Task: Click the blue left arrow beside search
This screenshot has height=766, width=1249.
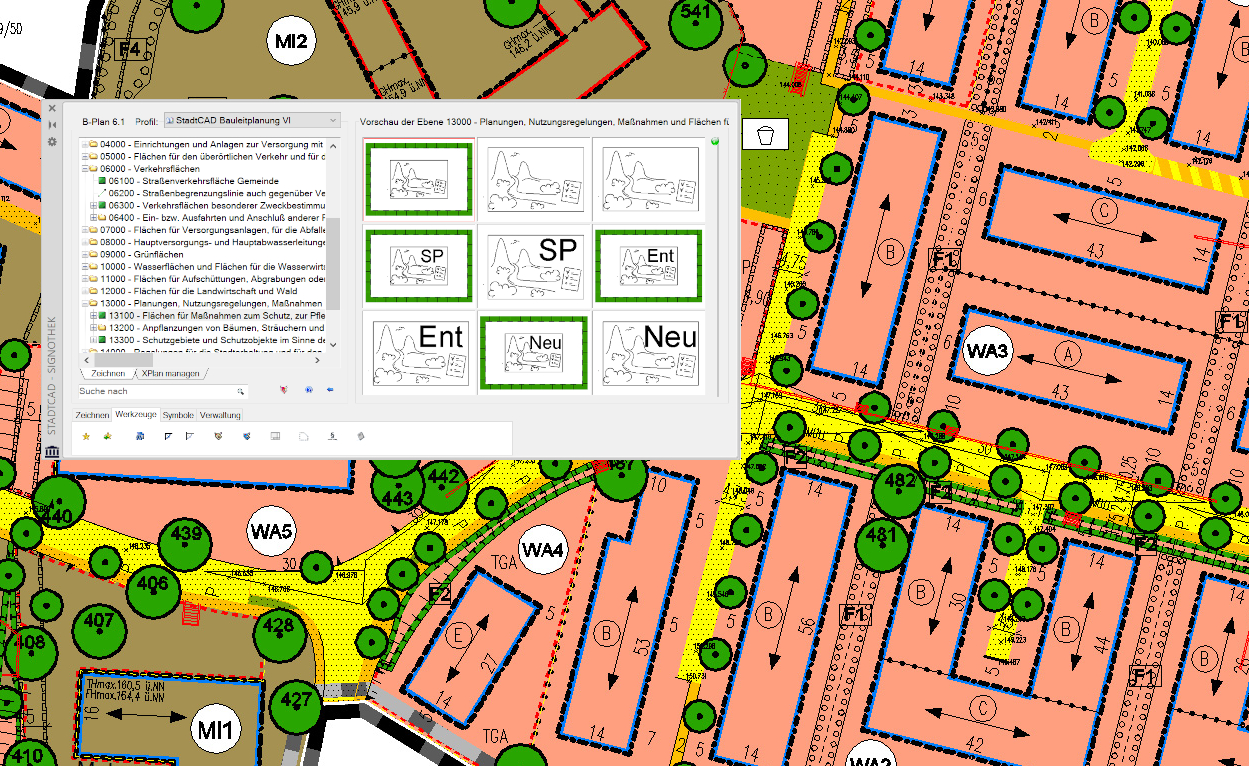Action: (x=330, y=391)
